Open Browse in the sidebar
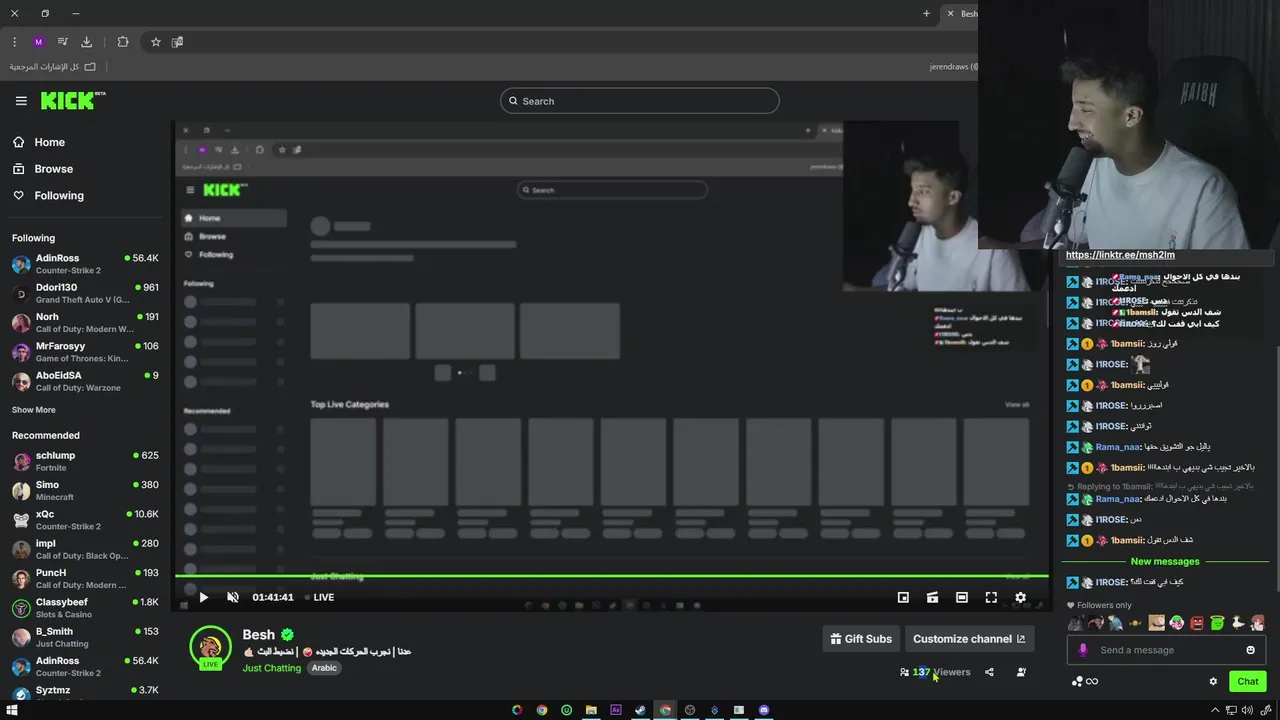The image size is (1280, 720). tap(43, 169)
